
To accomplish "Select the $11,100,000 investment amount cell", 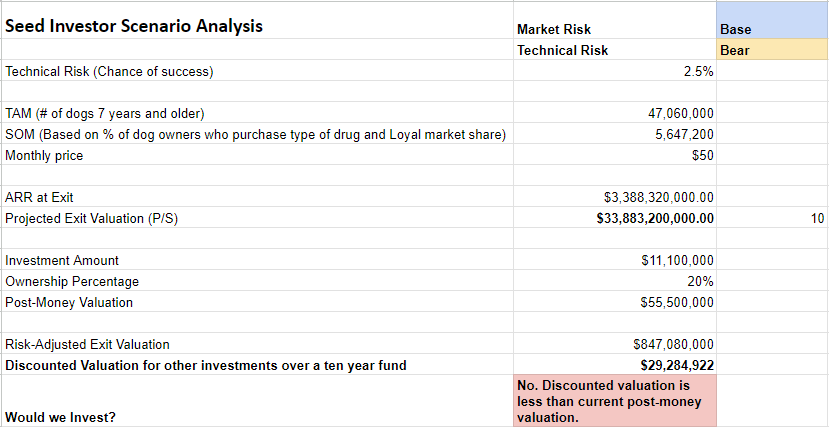I will [615, 259].
